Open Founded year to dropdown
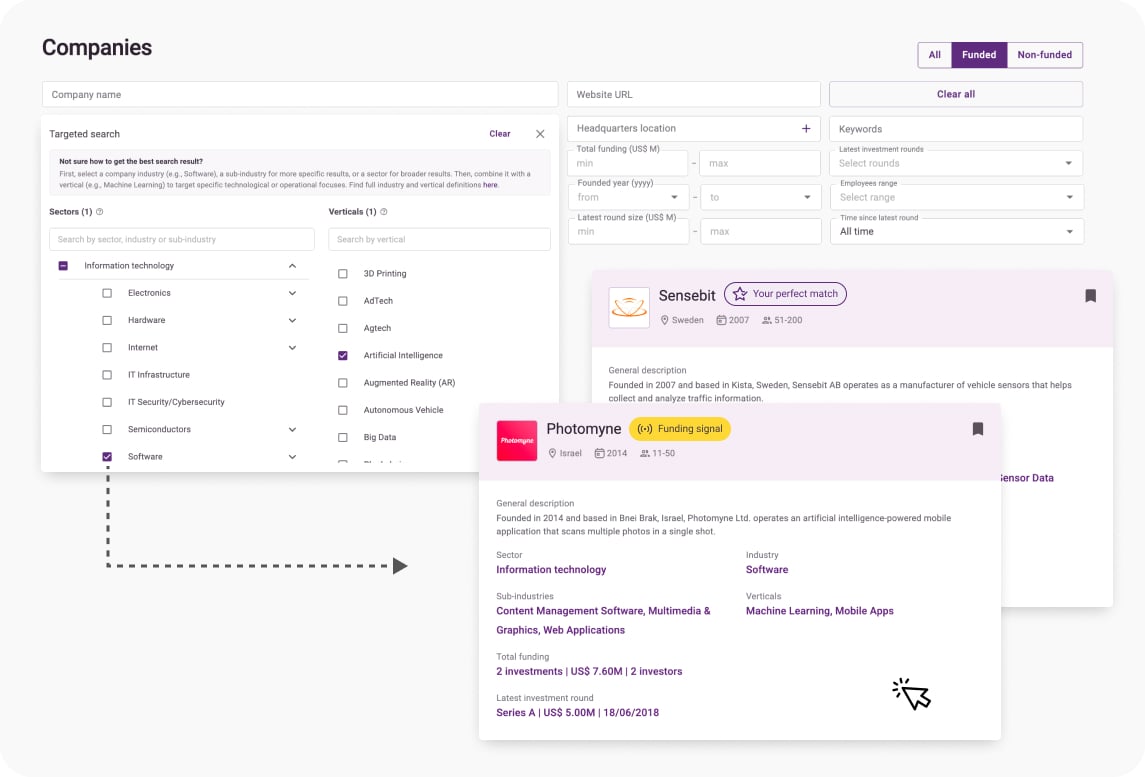Image resolution: width=1145 pixels, height=777 pixels. [x=760, y=197]
